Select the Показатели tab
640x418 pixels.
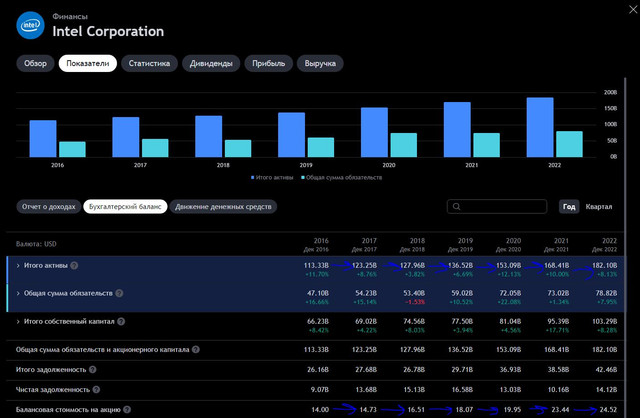88,63
